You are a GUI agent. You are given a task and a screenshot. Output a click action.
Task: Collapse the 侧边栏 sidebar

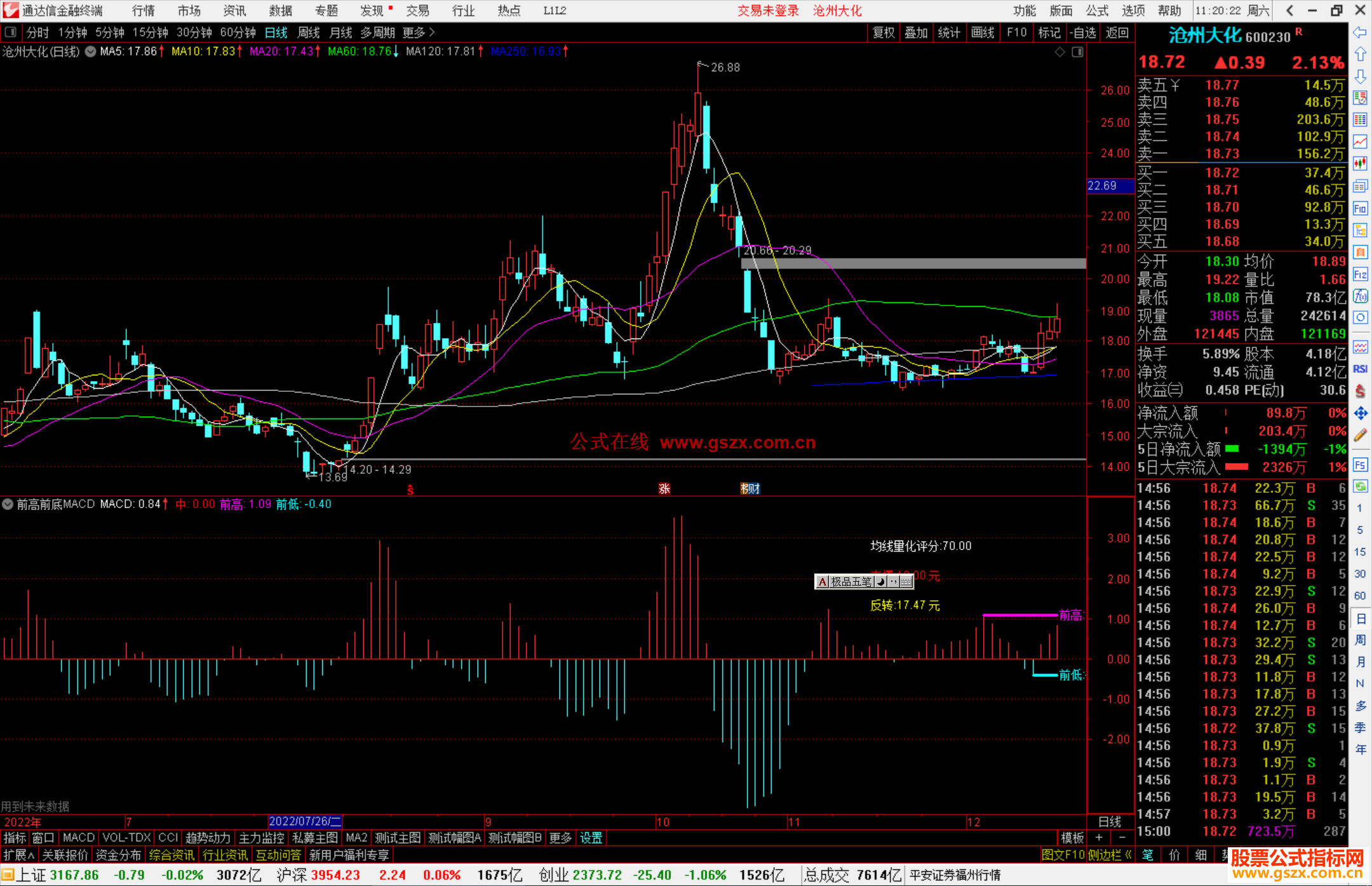1110,855
